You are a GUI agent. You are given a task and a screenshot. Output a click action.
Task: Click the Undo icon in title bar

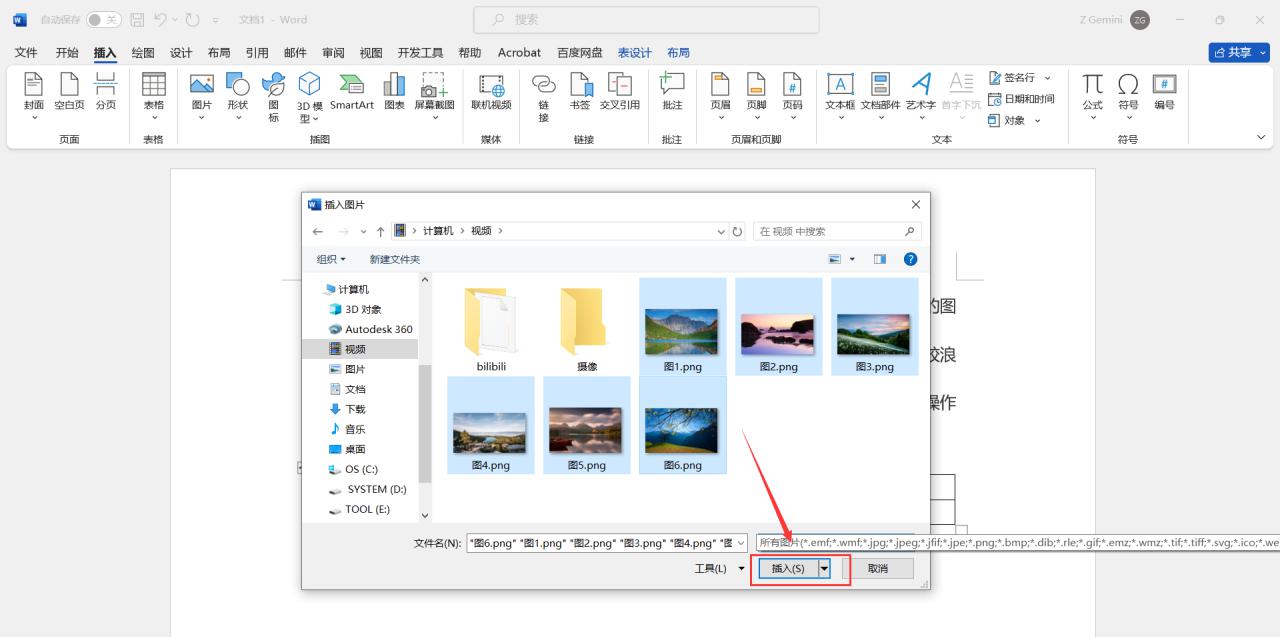tap(160, 20)
